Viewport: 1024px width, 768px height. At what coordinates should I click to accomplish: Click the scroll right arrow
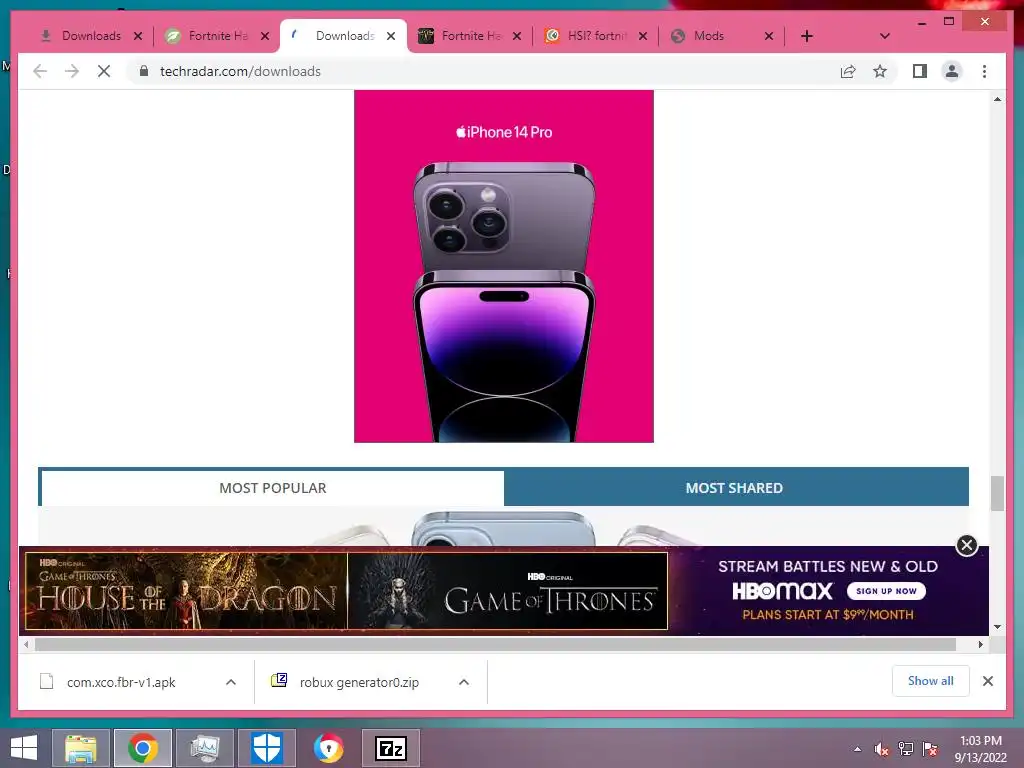980,645
